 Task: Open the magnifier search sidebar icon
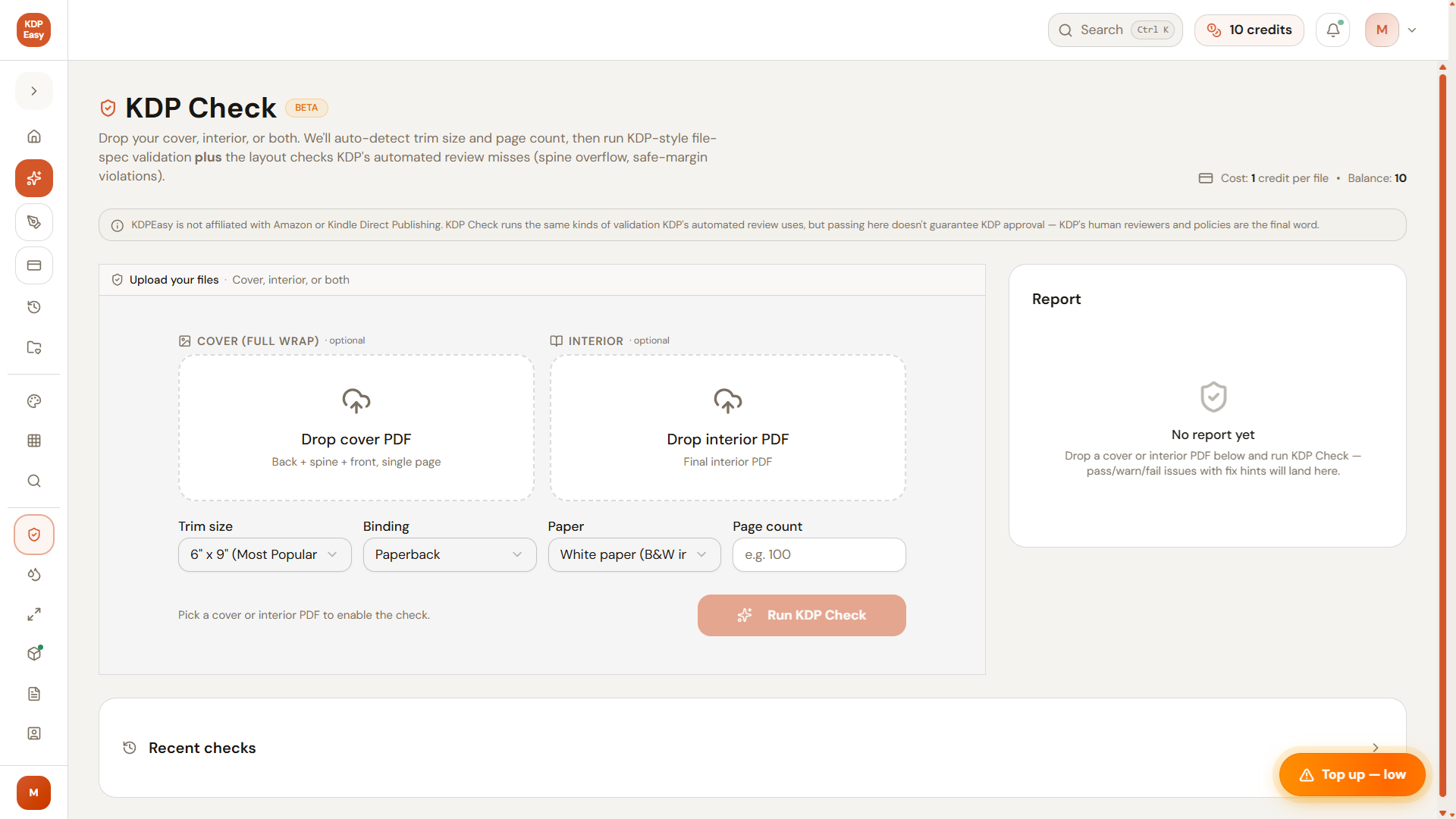34,481
